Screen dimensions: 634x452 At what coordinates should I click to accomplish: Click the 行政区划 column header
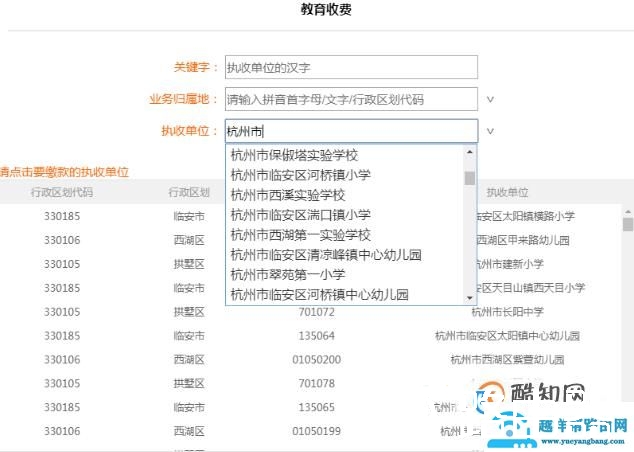pyautogui.click(x=189, y=192)
